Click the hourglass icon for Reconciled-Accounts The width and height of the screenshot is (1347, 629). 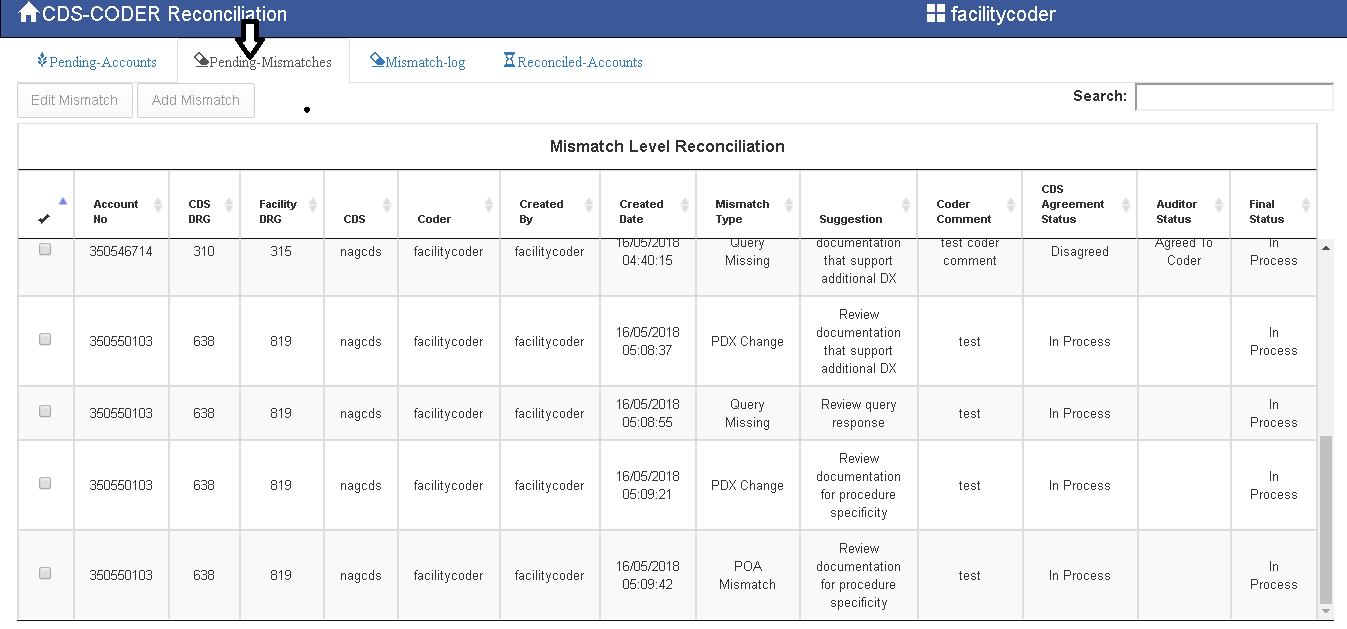[509, 61]
